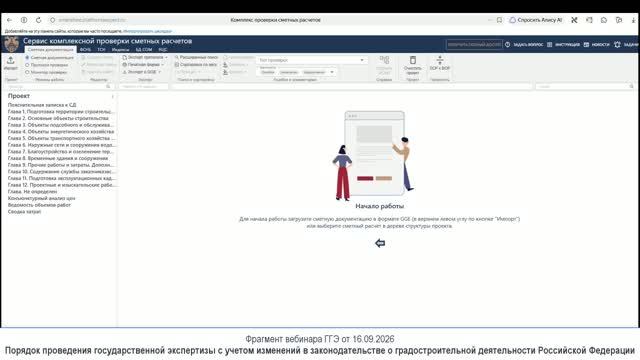
Task: Click the scissors-like browser toolbar icon
Action: pyautogui.click(x=574, y=20)
